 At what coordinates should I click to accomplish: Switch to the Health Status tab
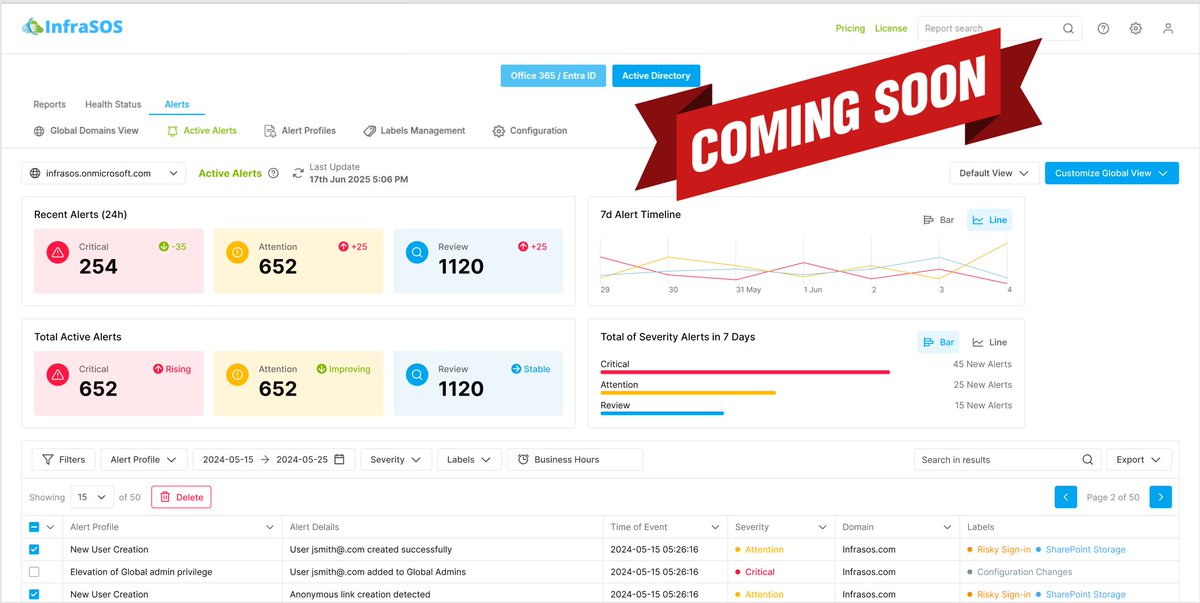tap(113, 104)
